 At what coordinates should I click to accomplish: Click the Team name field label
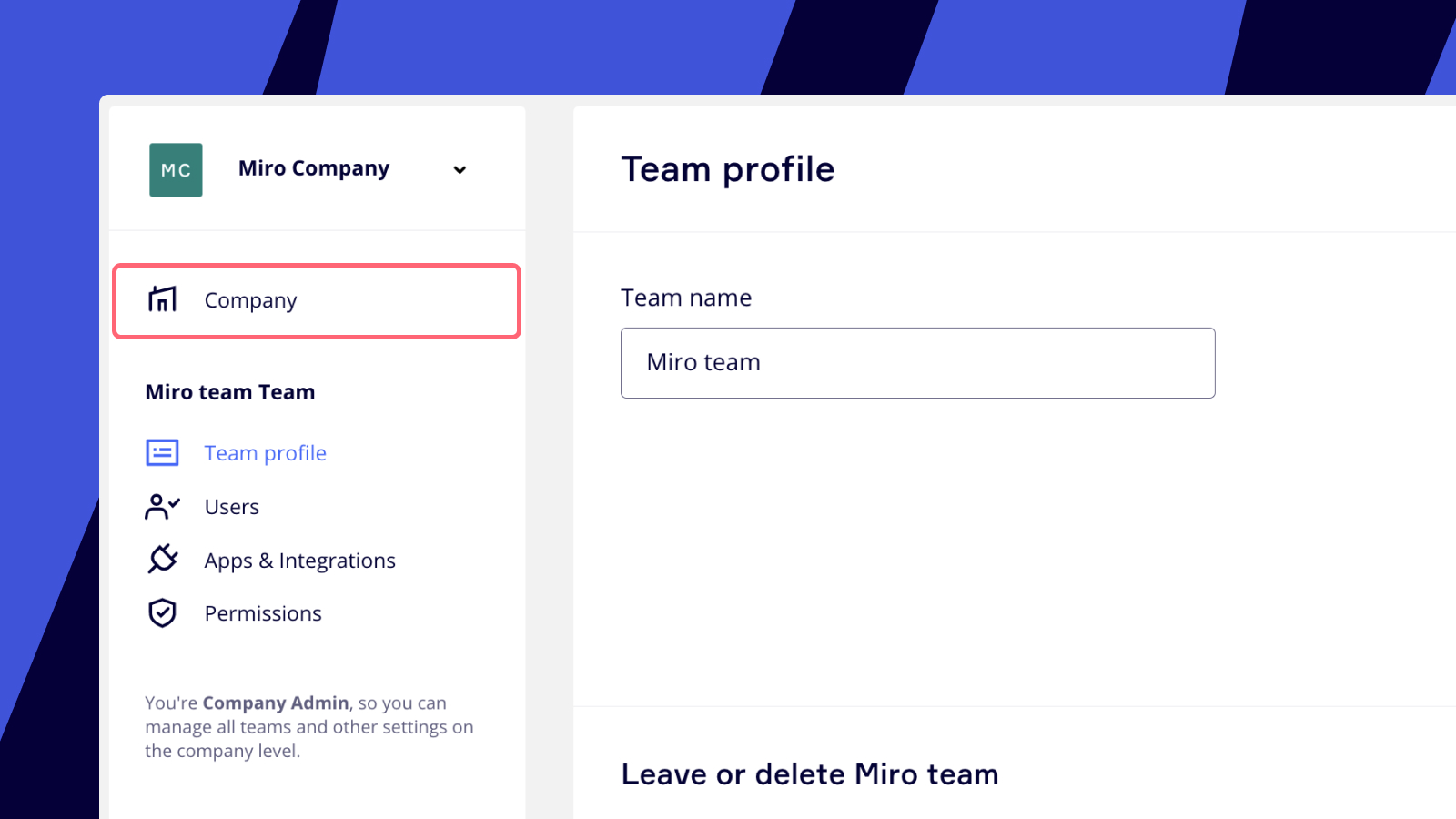coord(686,298)
